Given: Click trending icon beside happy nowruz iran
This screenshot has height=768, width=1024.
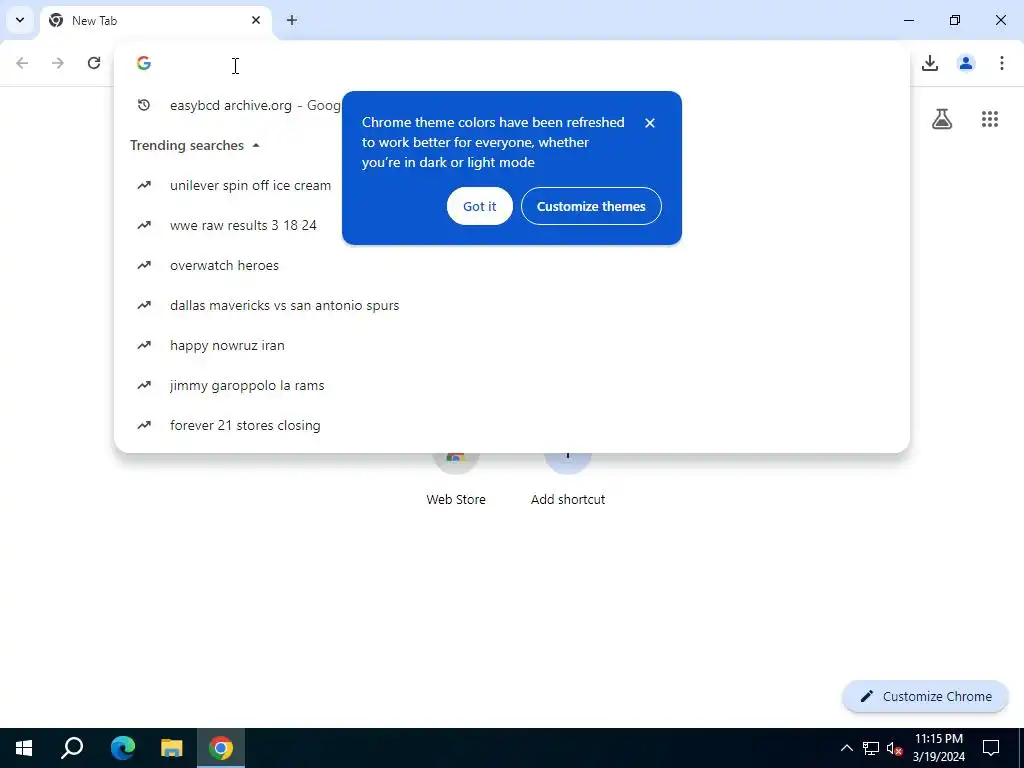Looking at the screenshot, I should [144, 345].
